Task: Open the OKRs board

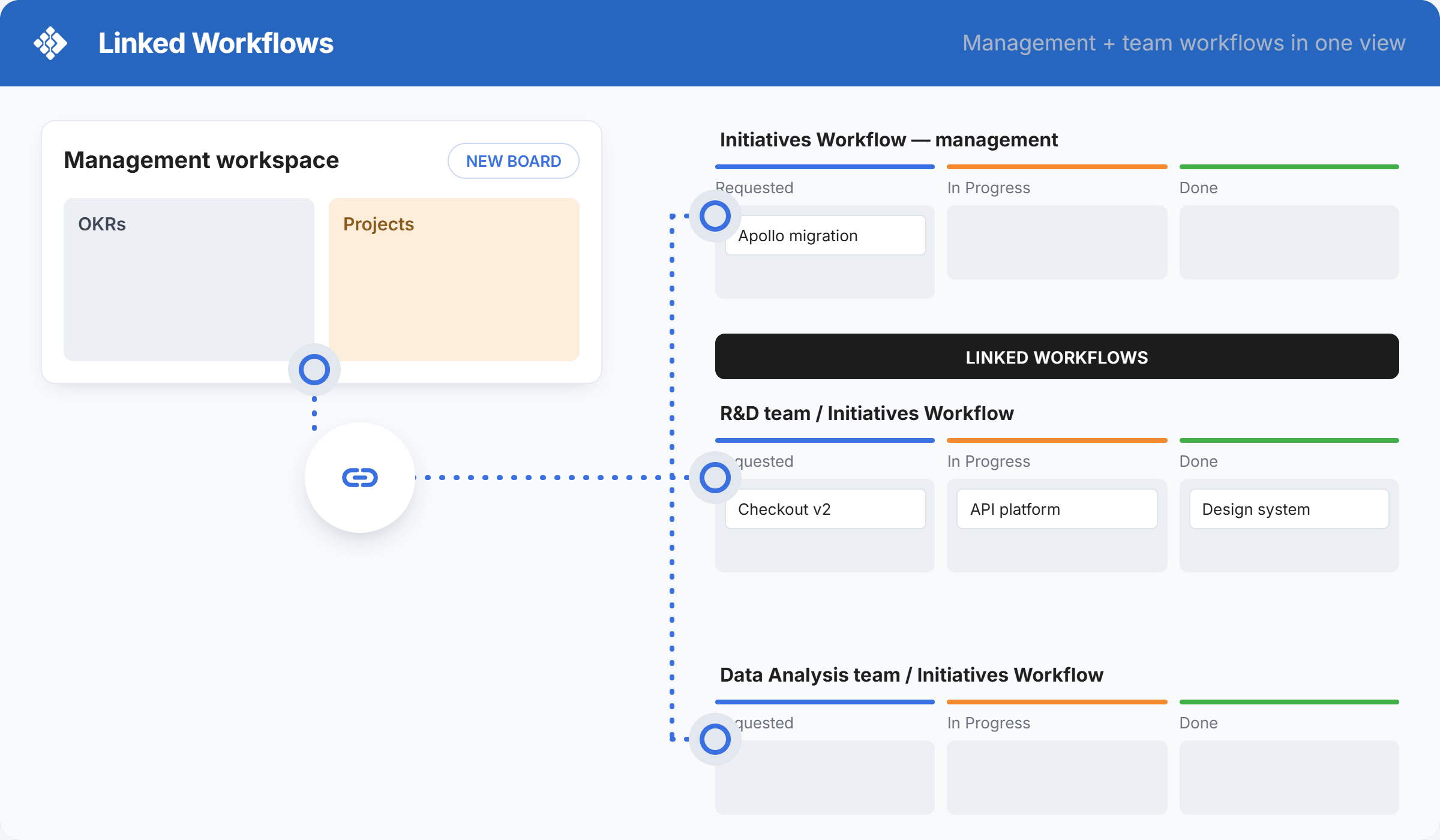Action: coord(189,280)
